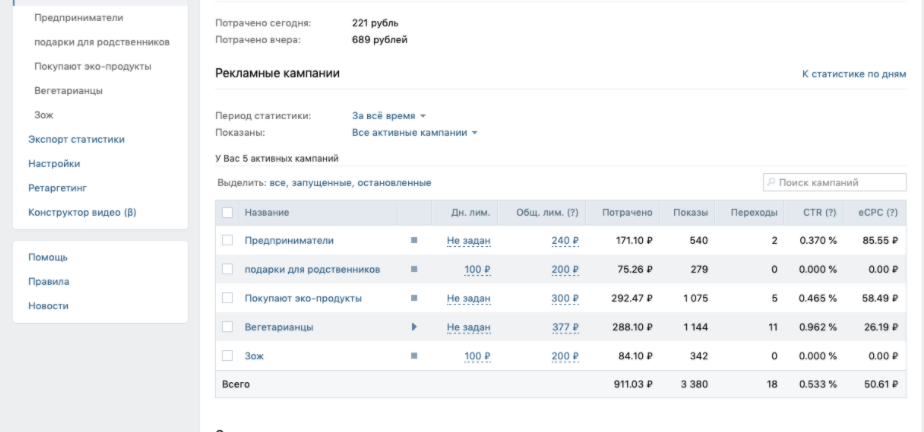Screen dimensions: 924x432
Task: Sort table by CTR (?) column header
Action: [820, 213]
